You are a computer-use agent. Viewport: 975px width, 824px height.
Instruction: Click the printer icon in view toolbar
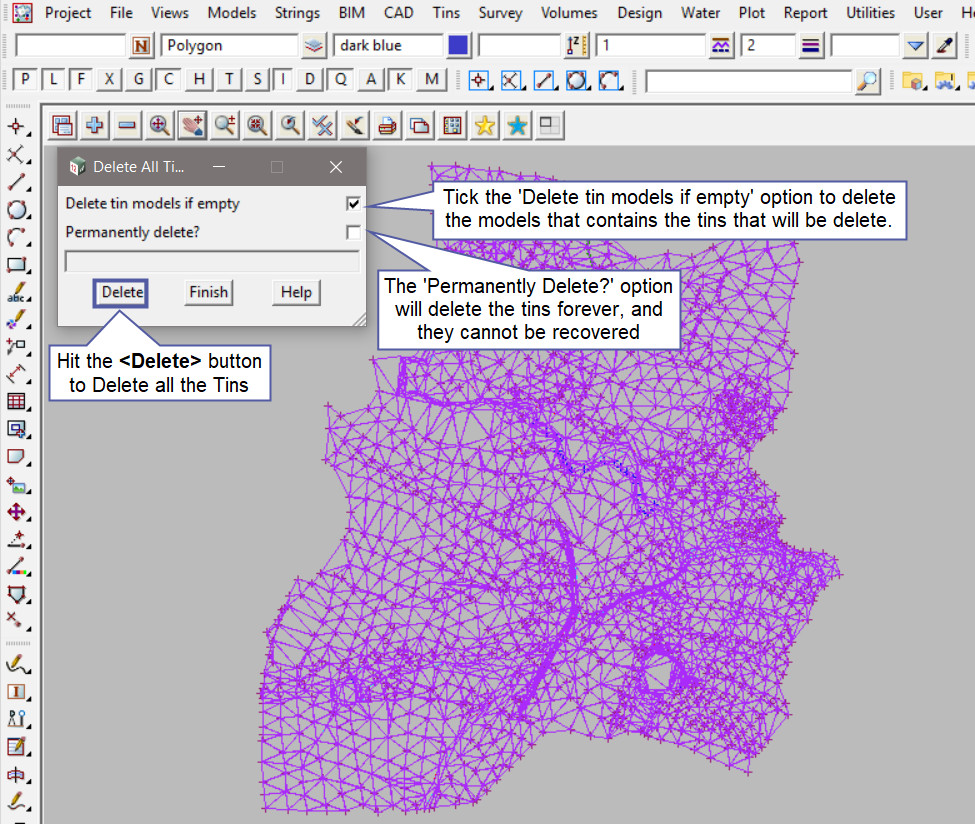click(x=388, y=125)
